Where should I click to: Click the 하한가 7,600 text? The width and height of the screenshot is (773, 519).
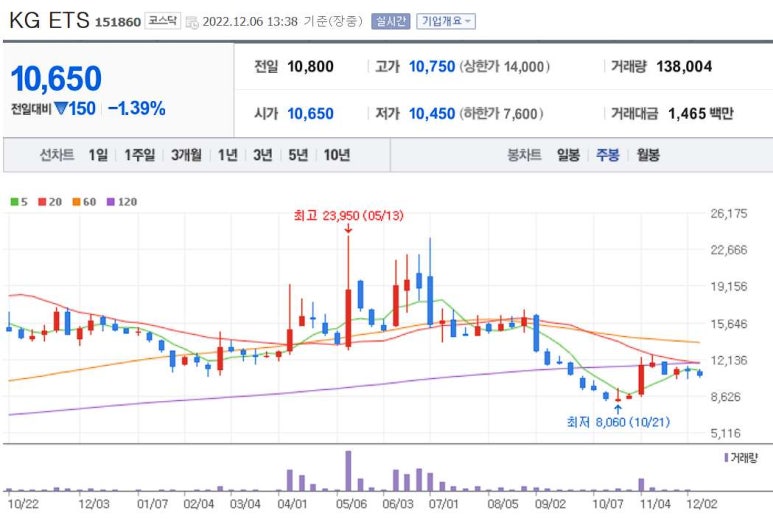point(501,114)
